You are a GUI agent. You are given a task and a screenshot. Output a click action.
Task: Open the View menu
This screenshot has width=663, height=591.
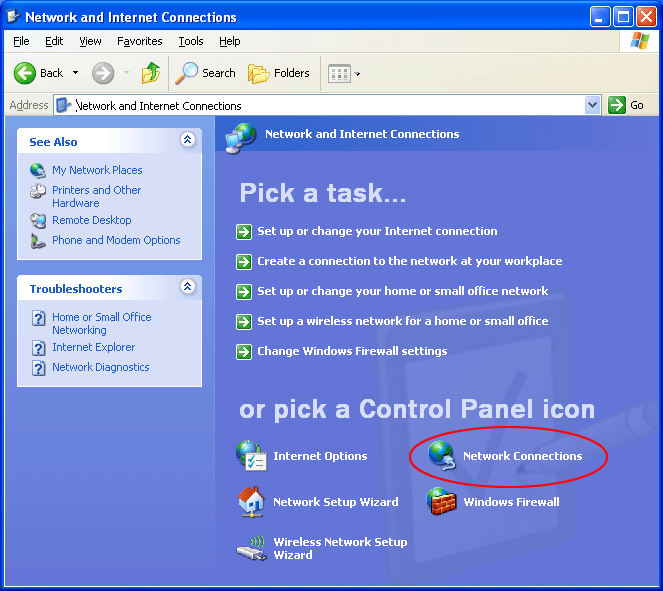(90, 41)
